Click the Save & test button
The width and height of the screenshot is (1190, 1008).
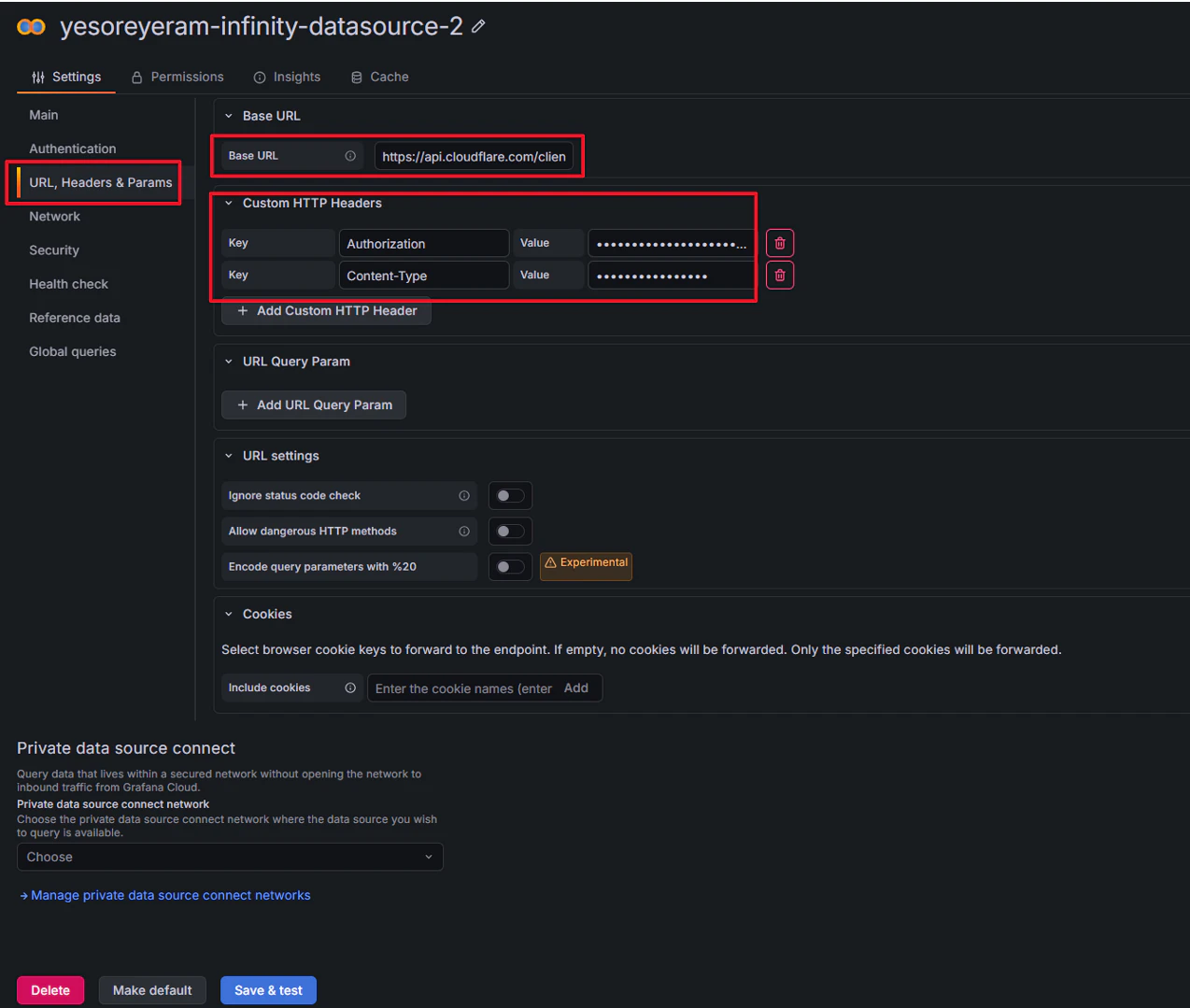[268, 990]
